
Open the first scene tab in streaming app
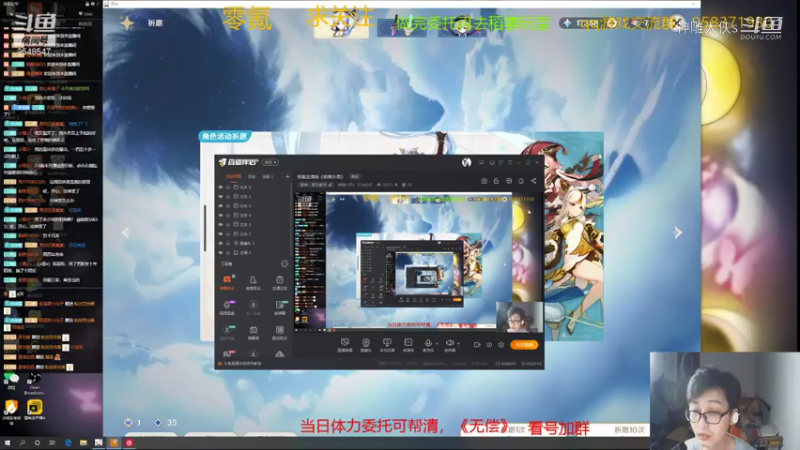[x=234, y=176]
